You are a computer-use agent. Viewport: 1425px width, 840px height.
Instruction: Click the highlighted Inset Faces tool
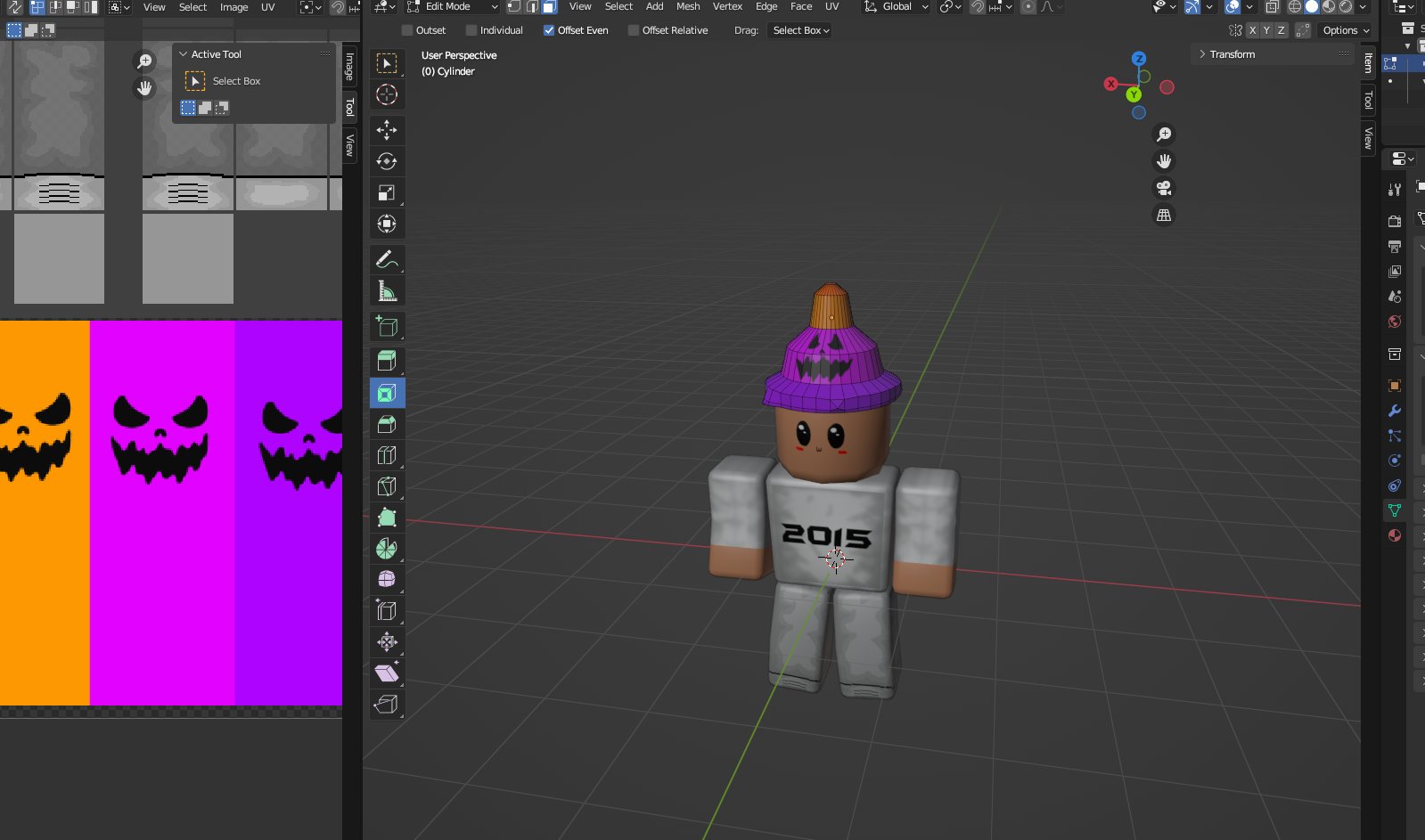(387, 393)
